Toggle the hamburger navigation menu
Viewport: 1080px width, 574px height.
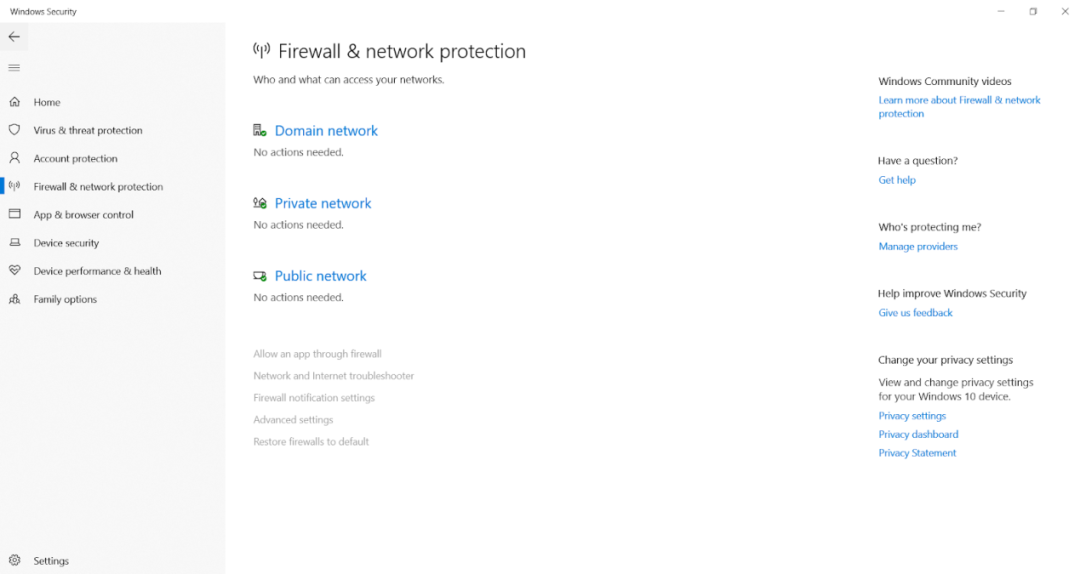14,68
